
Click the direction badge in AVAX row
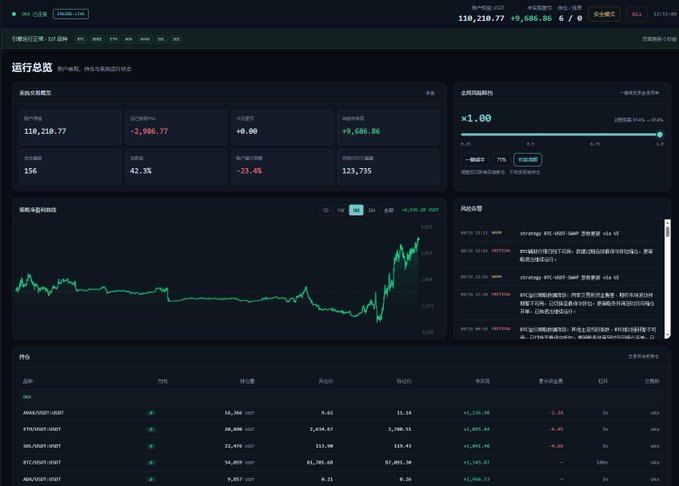(x=151, y=413)
